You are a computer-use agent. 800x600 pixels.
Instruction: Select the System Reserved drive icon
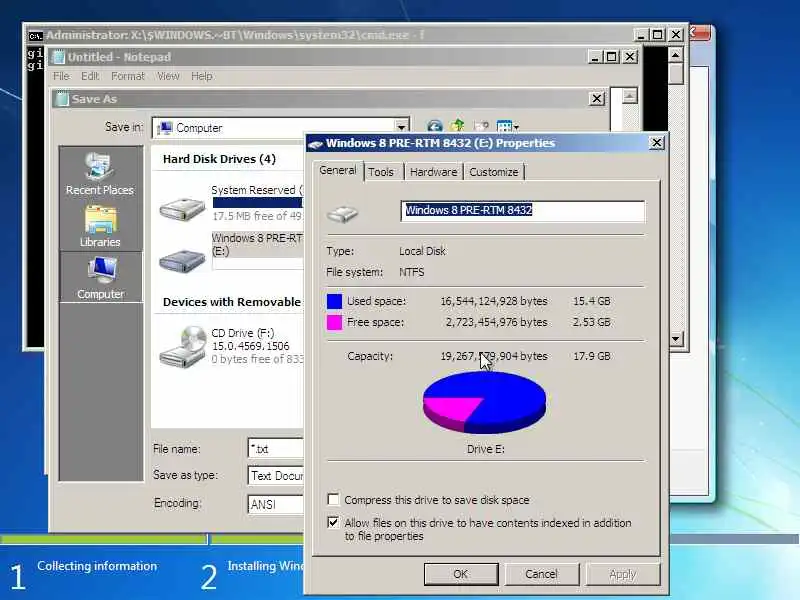[182, 209]
